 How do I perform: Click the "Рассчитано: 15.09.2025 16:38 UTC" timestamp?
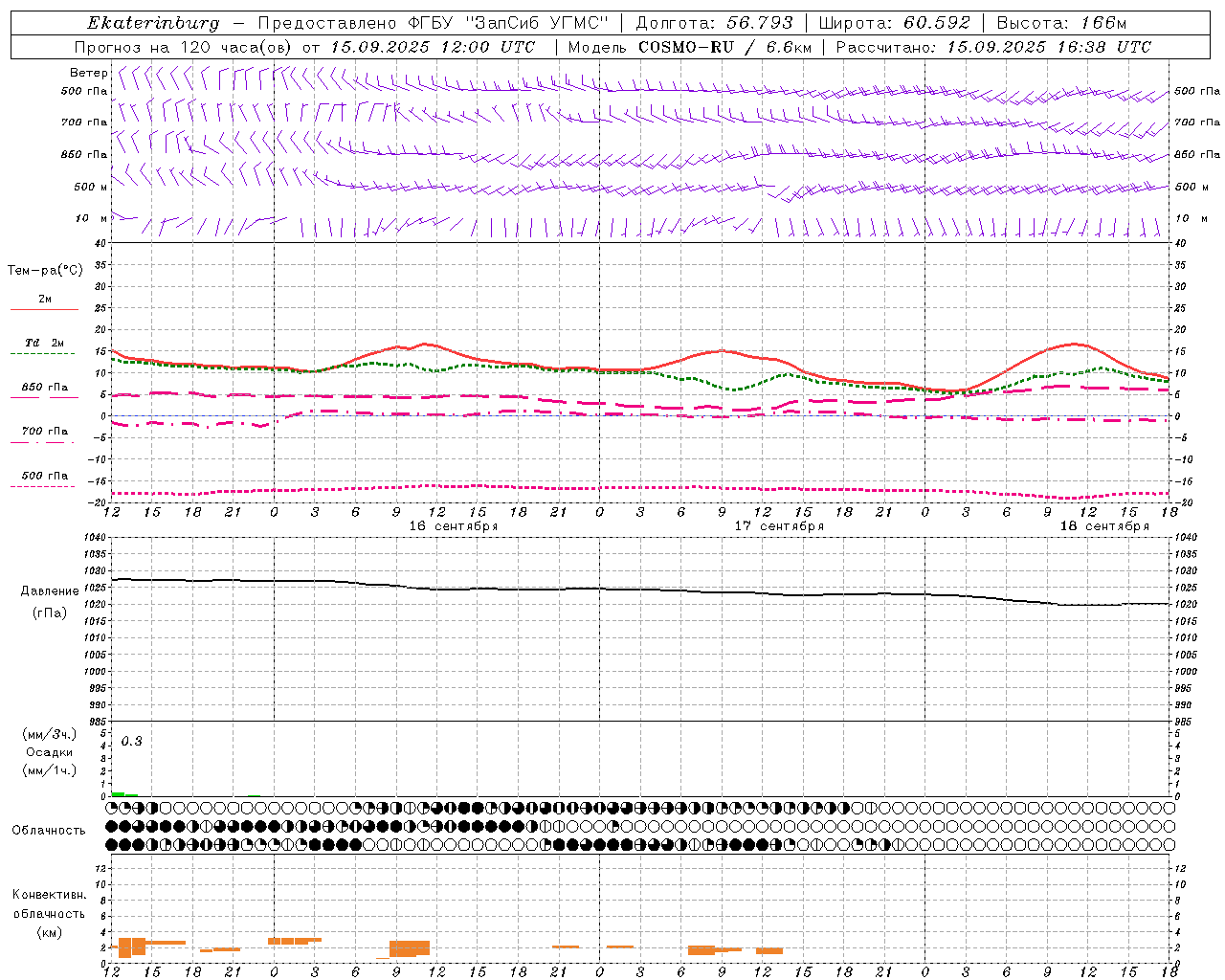coord(993,47)
